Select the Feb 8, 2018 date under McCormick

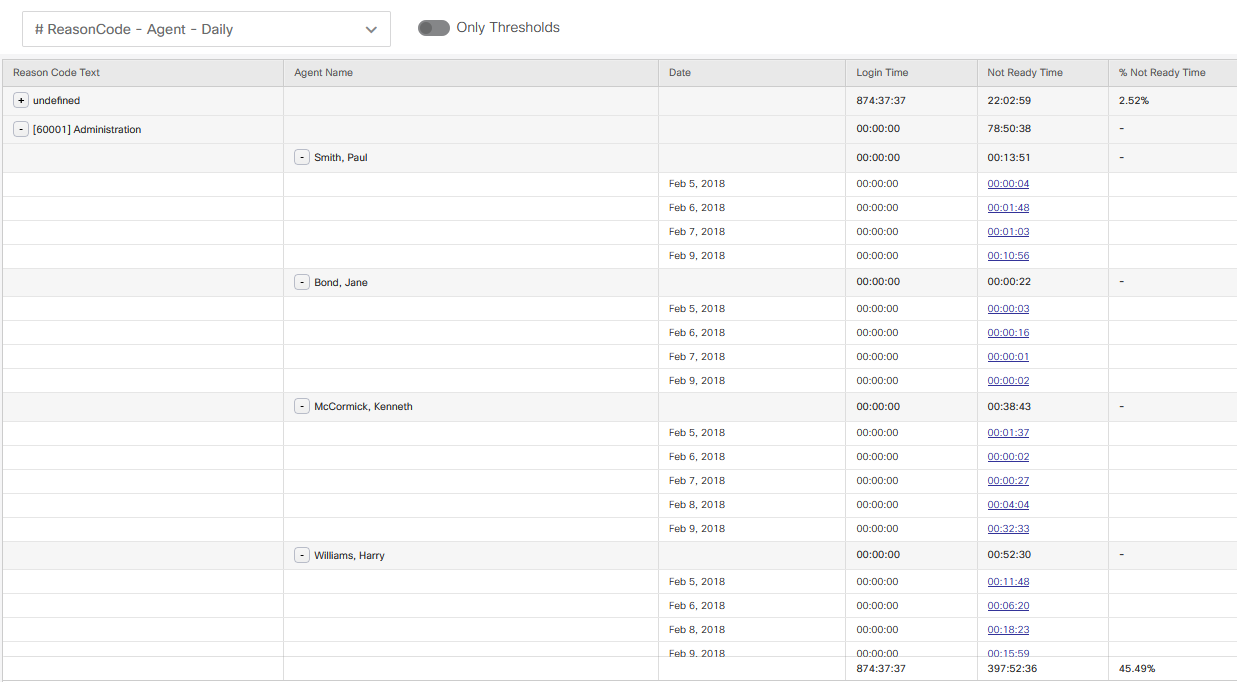(x=697, y=505)
